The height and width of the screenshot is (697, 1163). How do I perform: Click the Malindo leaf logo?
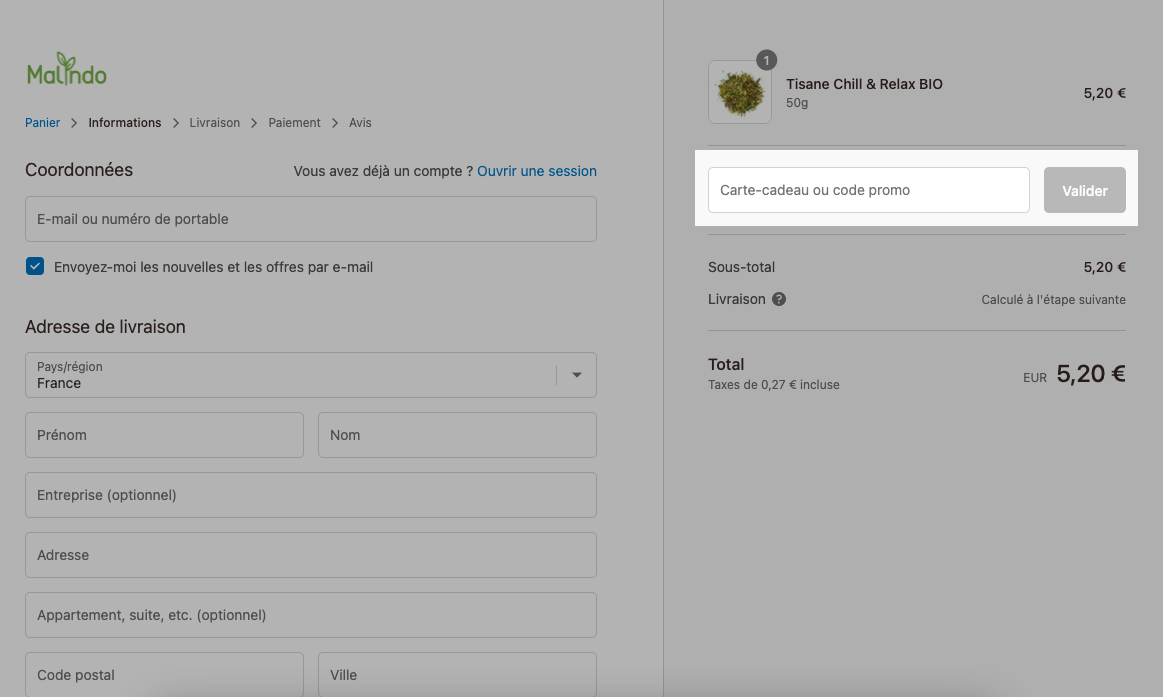coord(67,69)
